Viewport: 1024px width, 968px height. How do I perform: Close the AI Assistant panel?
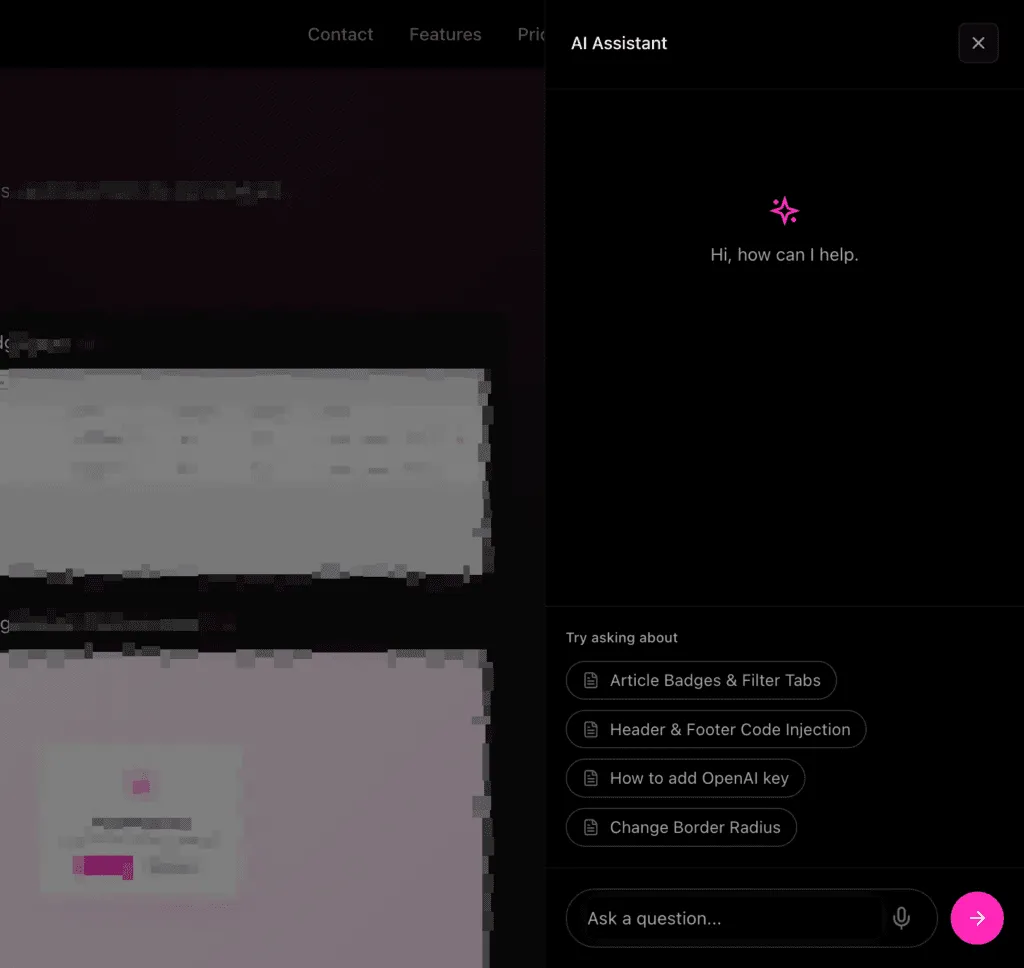[x=978, y=43]
